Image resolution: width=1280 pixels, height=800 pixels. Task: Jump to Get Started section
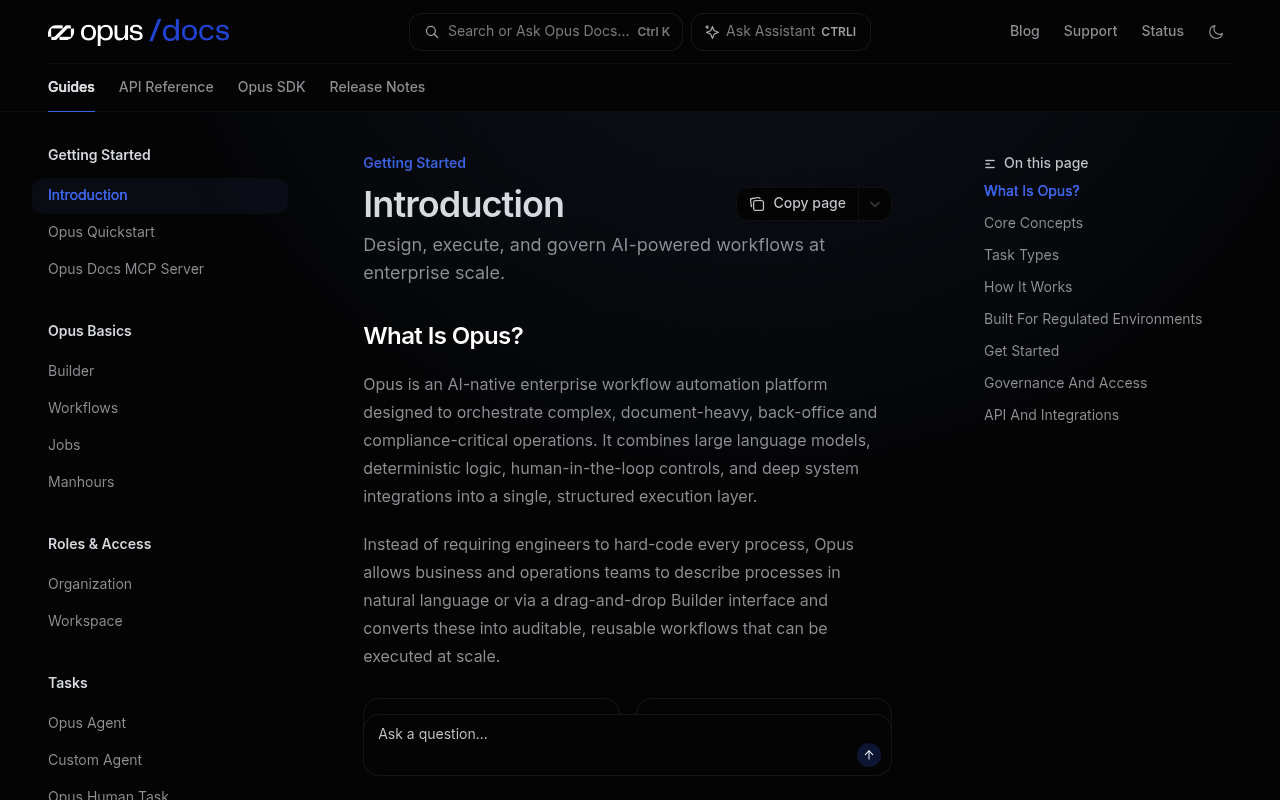1021,351
